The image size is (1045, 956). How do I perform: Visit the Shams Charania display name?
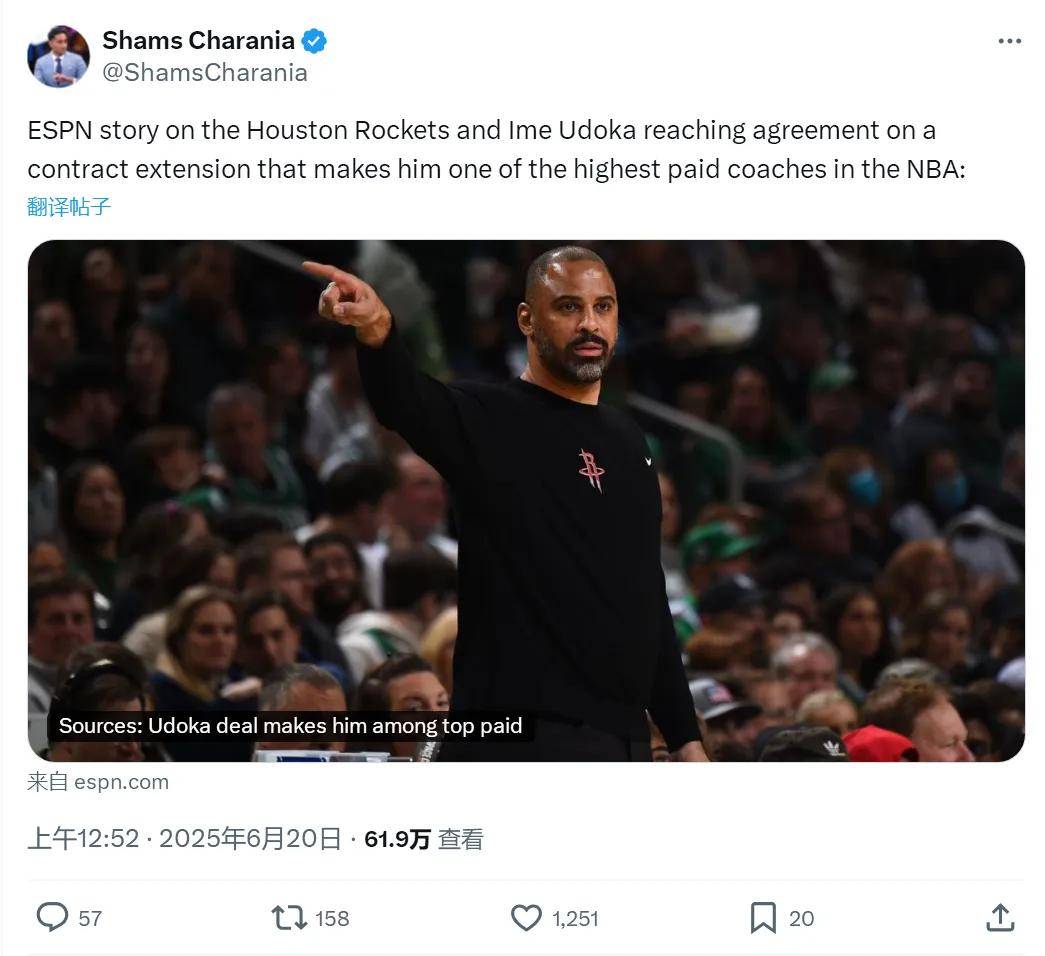tap(198, 41)
